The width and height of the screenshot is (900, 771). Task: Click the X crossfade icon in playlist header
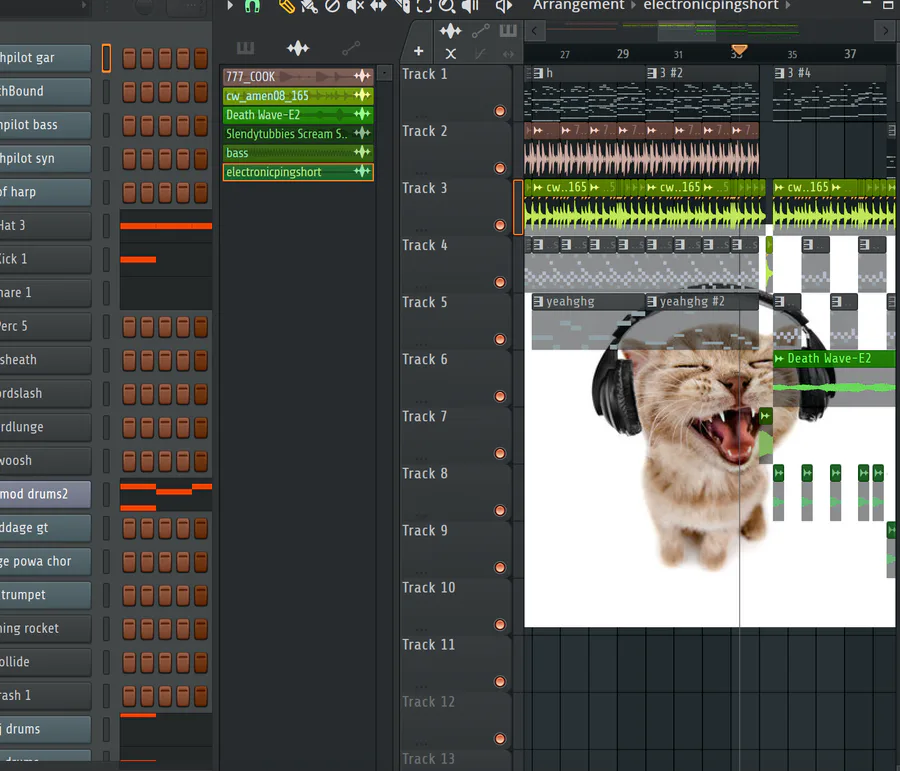click(451, 54)
